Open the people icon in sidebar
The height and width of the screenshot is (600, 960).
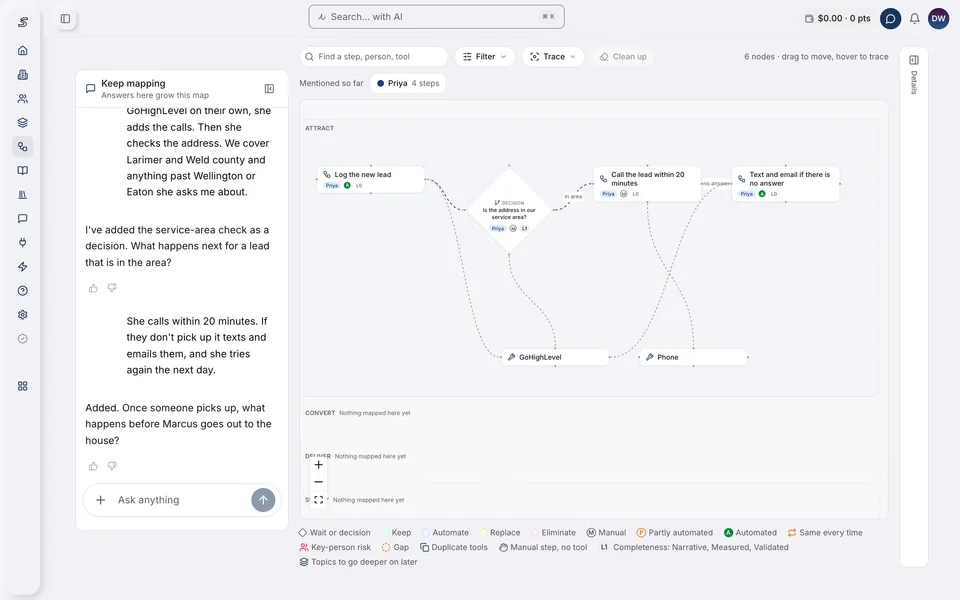pos(23,99)
